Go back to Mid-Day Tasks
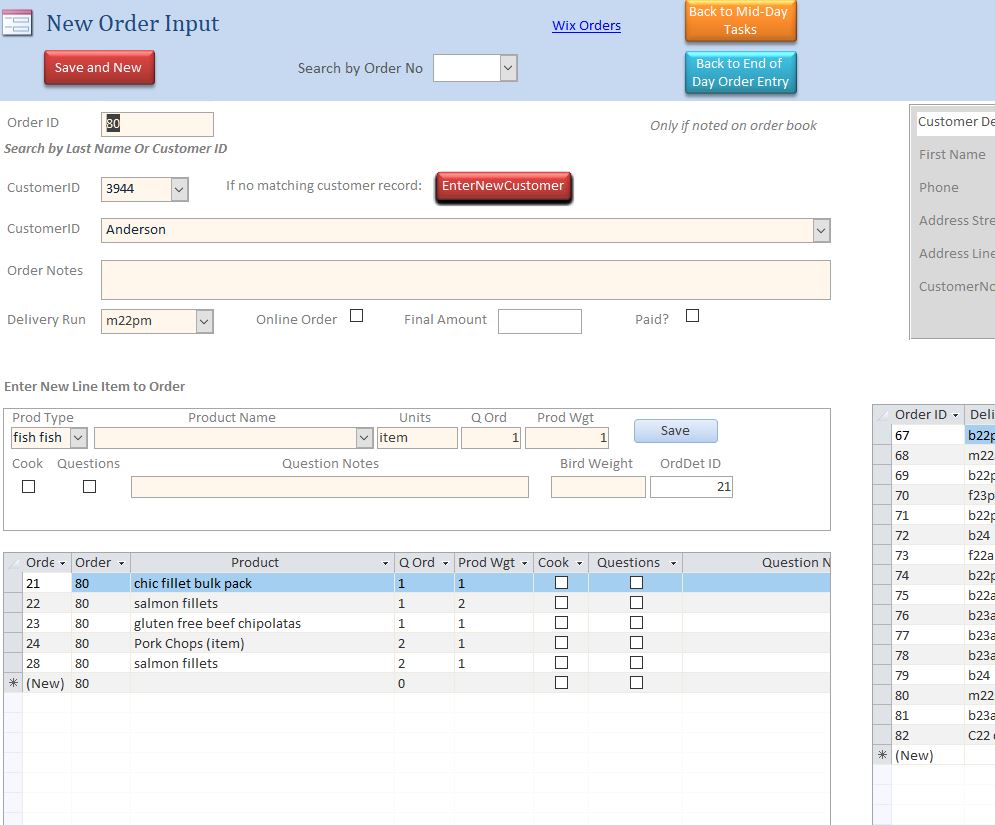Image resolution: width=995 pixels, height=825 pixels. point(740,21)
